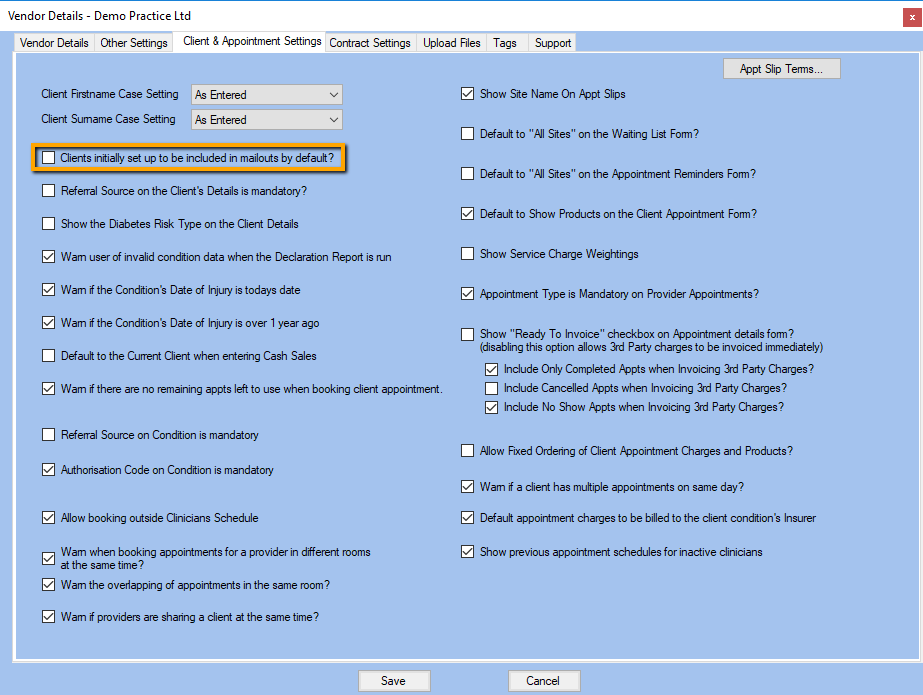The width and height of the screenshot is (923, 695).
Task: Enable Show Service Charge Weightings
Action: [467, 254]
